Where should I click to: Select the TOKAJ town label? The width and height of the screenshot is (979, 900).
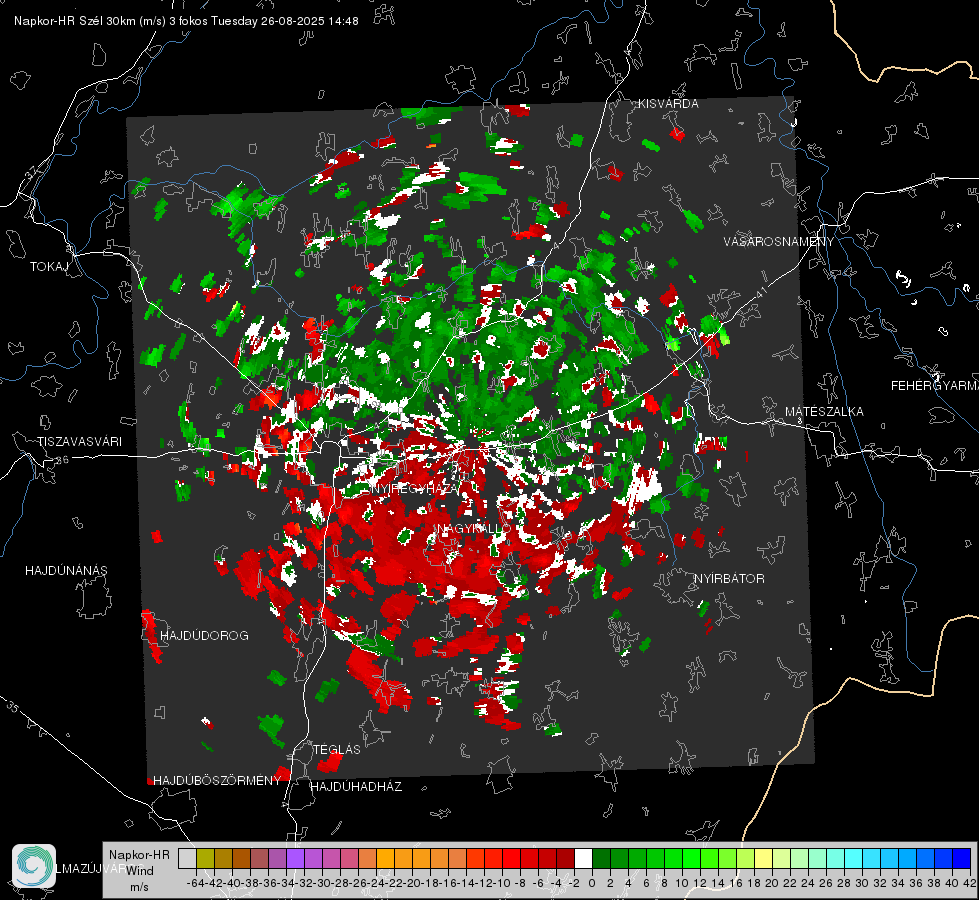coord(49,267)
